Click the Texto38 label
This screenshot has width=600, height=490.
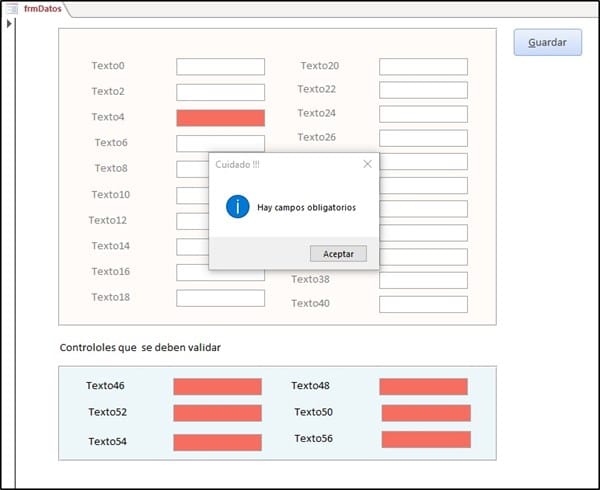point(310,279)
